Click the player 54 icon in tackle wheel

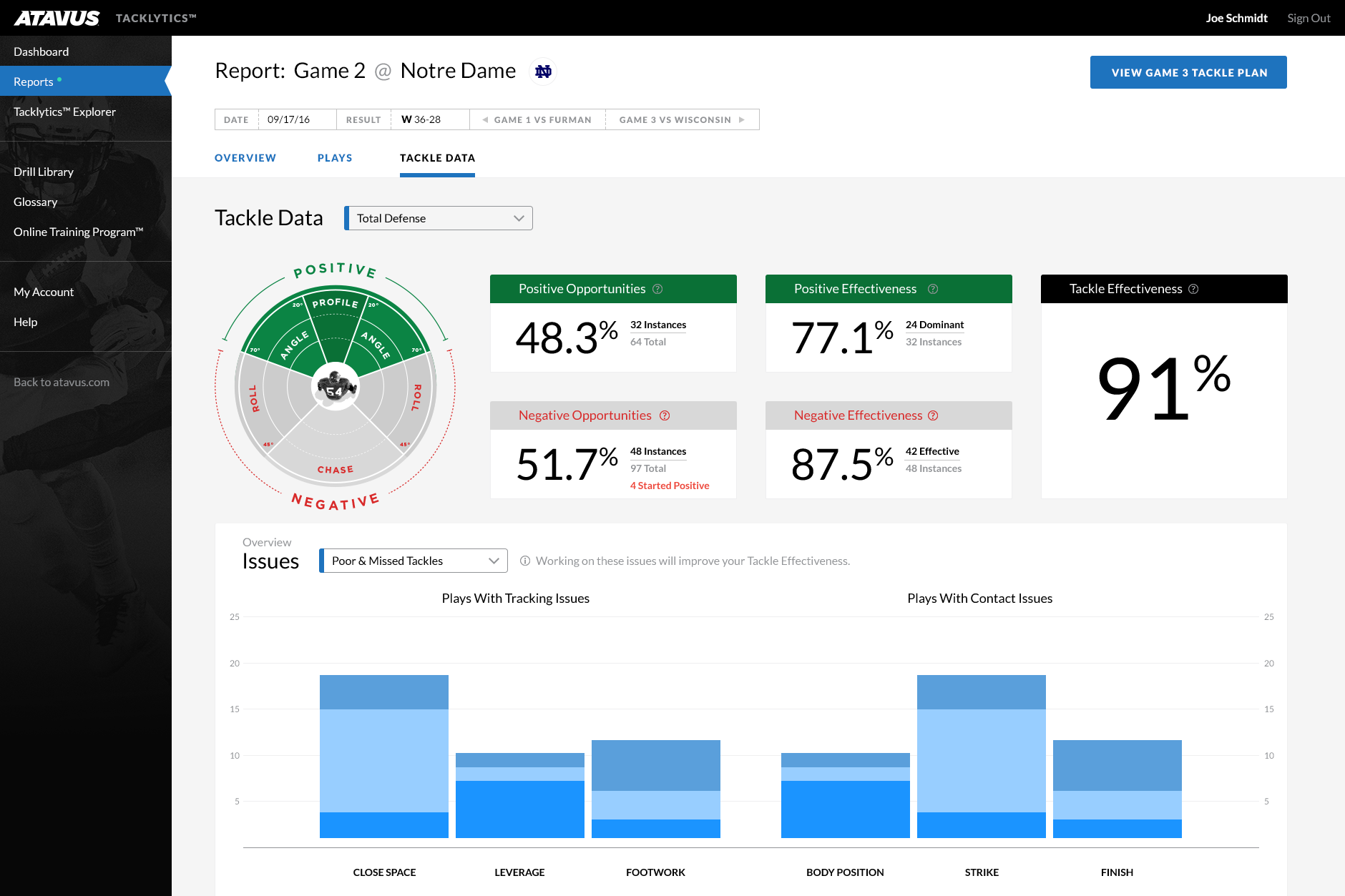335,387
